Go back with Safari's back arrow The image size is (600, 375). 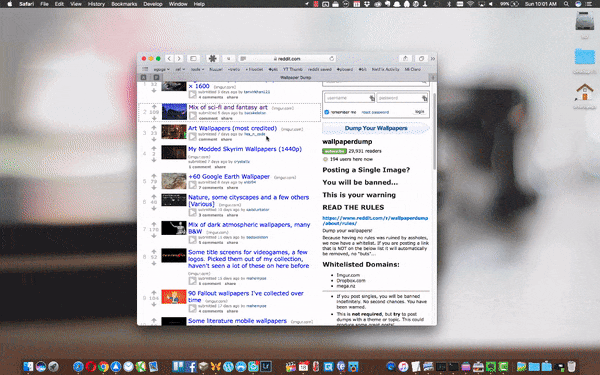[169, 59]
